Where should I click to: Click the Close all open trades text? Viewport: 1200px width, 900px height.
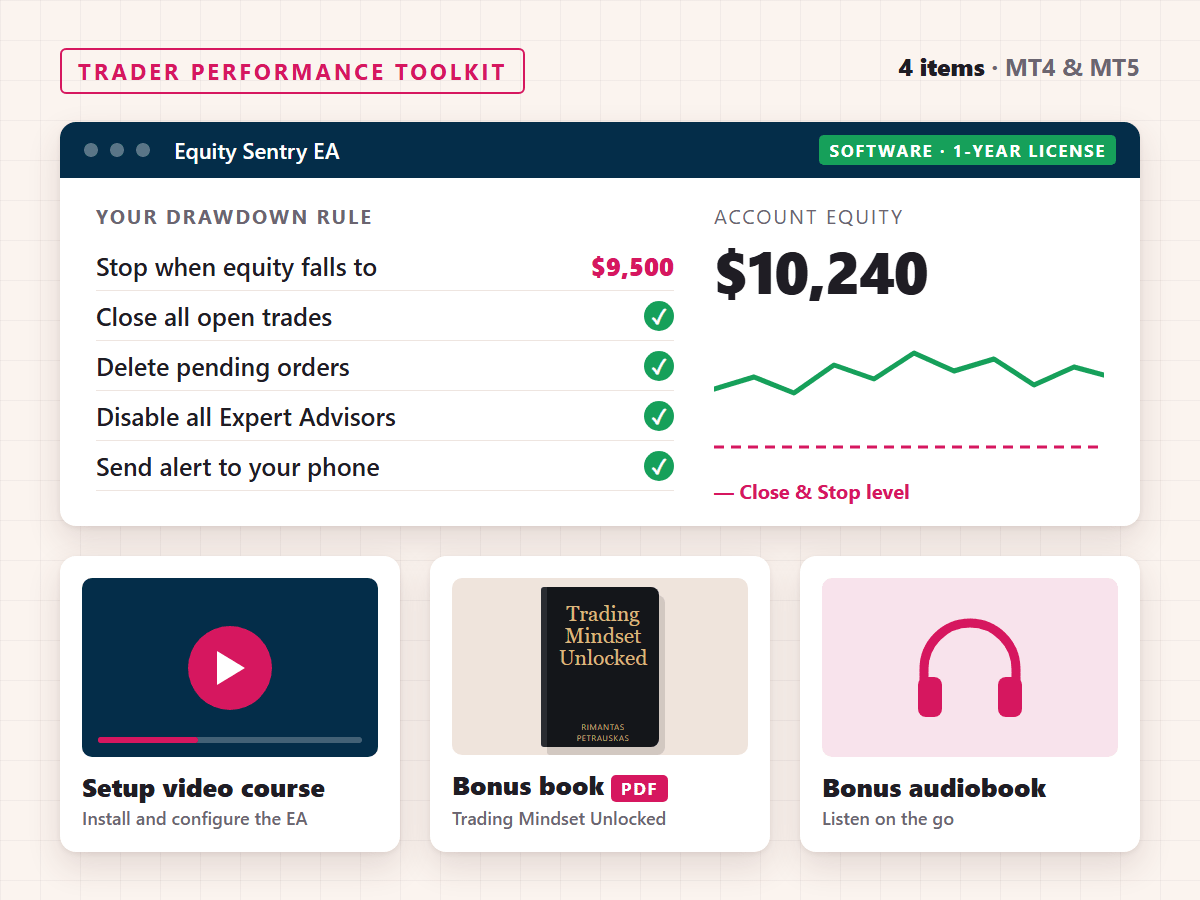pyautogui.click(x=214, y=317)
